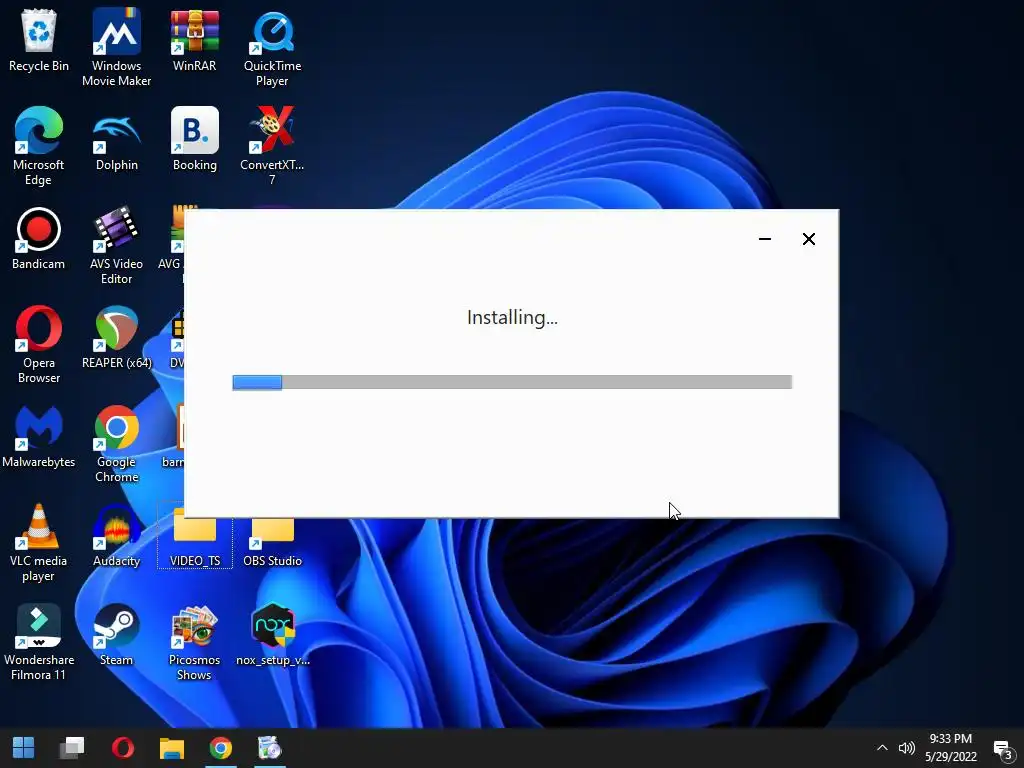
Task: Open the Recycle Bin desktop icon
Action: coord(39,40)
